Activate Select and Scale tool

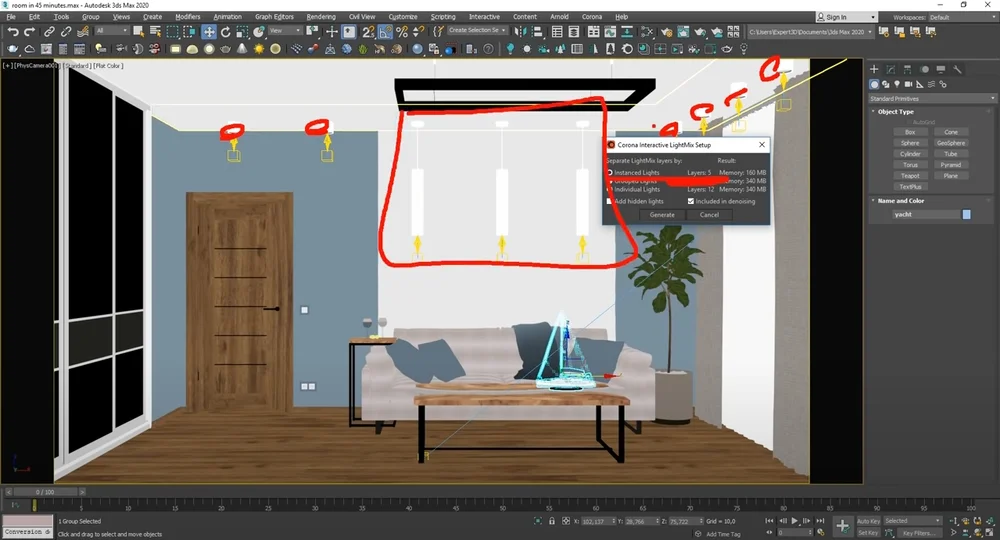(x=242, y=31)
